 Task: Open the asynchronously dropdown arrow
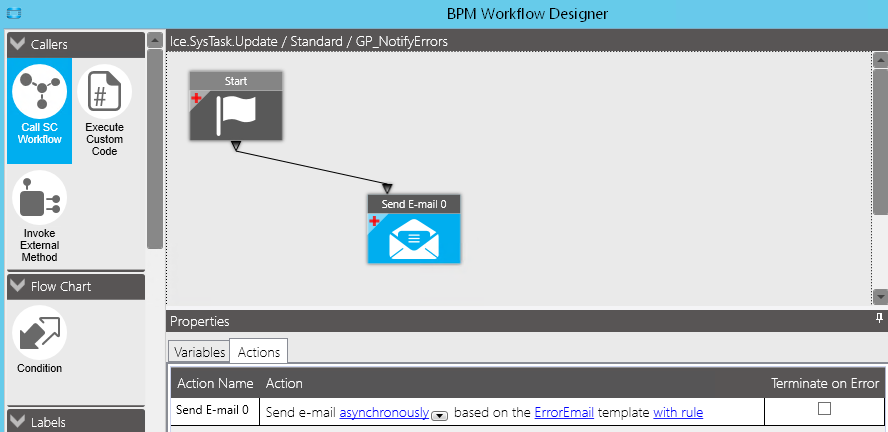coord(440,416)
